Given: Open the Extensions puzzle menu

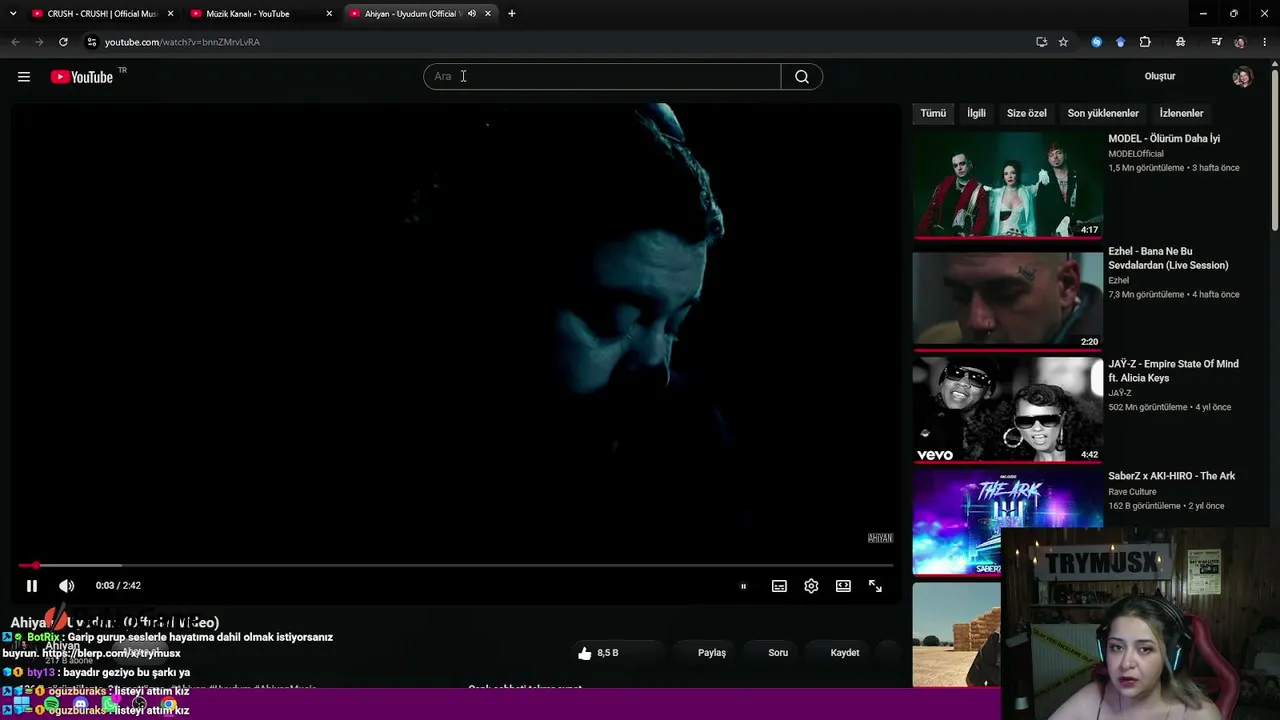Looking at the screenshot, I should coord(1145,42).
